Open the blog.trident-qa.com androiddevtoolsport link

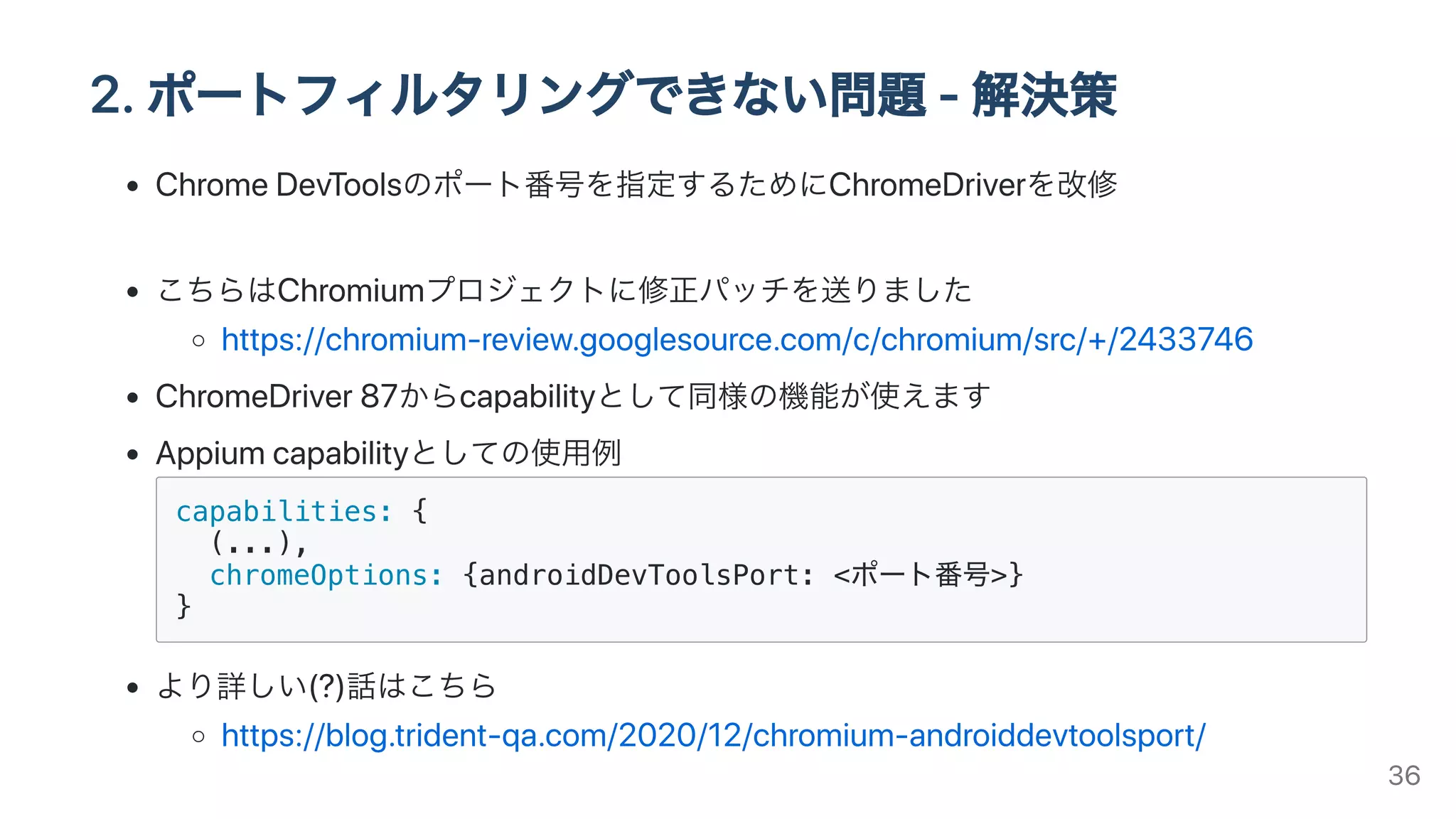pos(713,736)
